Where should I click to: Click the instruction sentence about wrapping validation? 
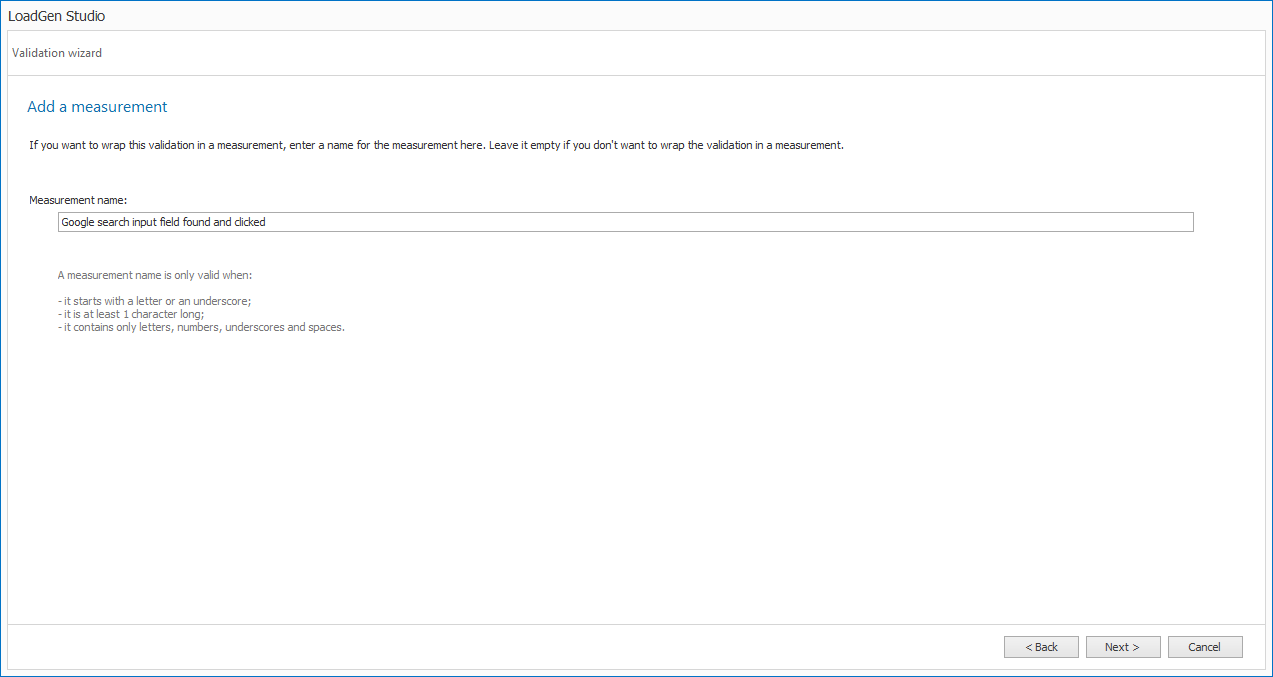click(437, 145)
